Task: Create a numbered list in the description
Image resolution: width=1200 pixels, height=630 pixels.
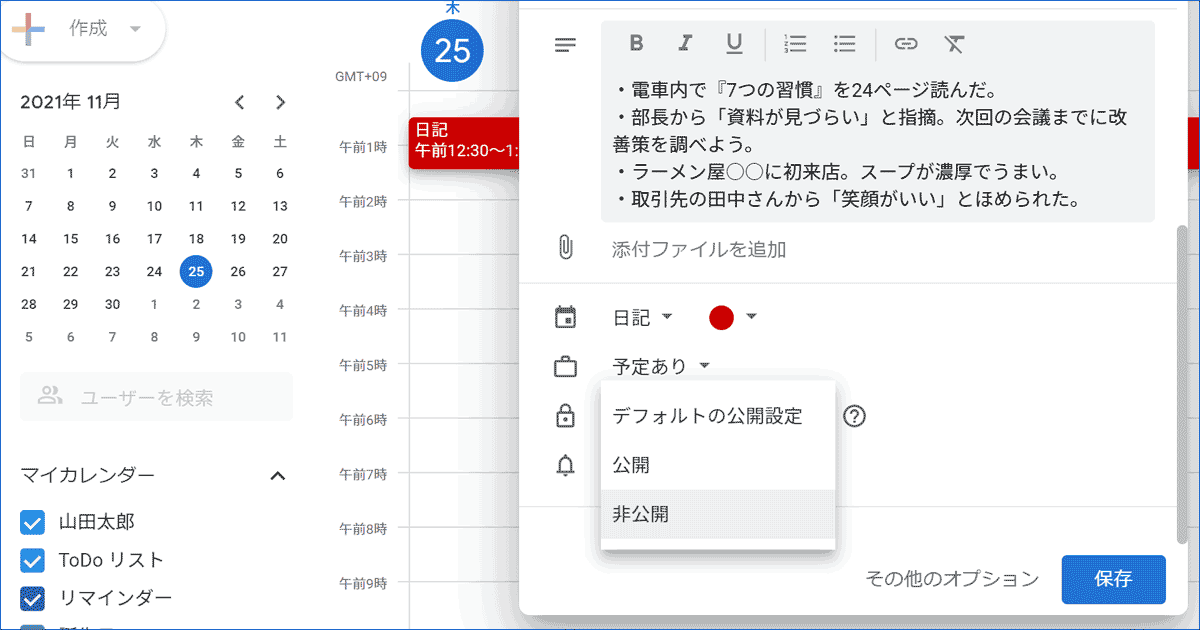Action: pos(795,44)
